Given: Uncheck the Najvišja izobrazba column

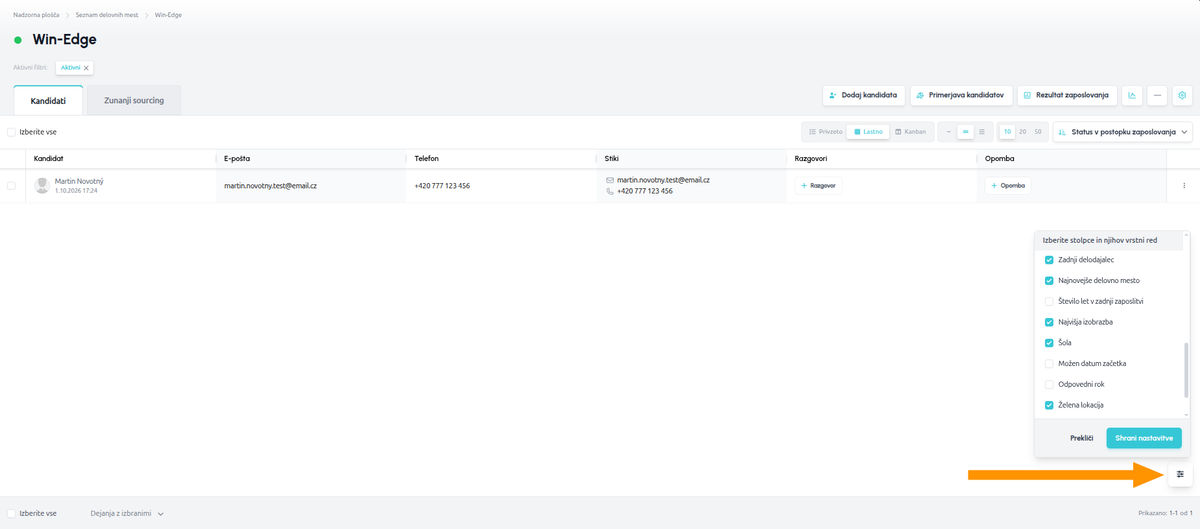Looking at the screenshot, I should (x=1049, y=322).
